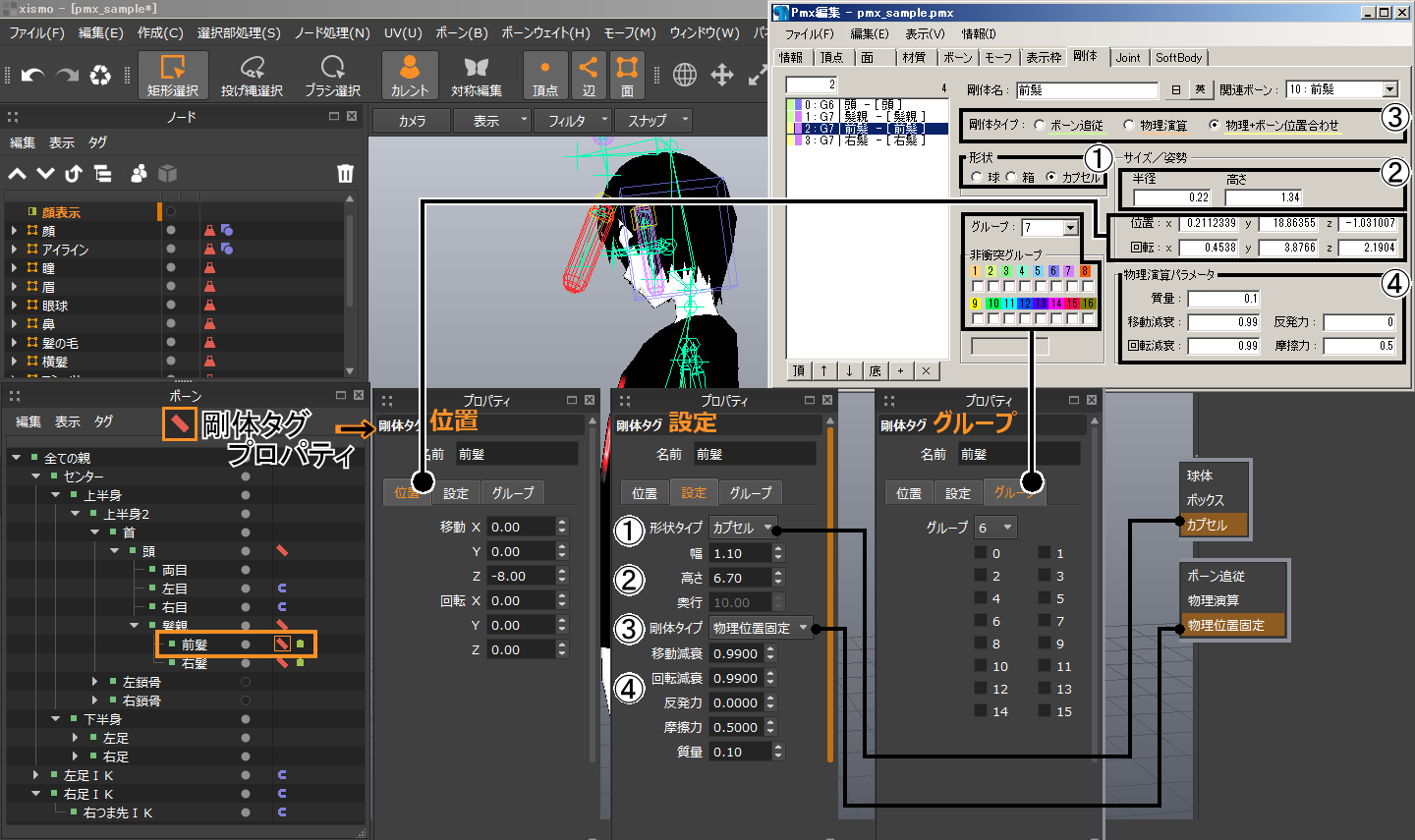This screenshot has width=1415, height=840.
Task: Select the four-arrow move tool icon
Action: pos(722,75)
